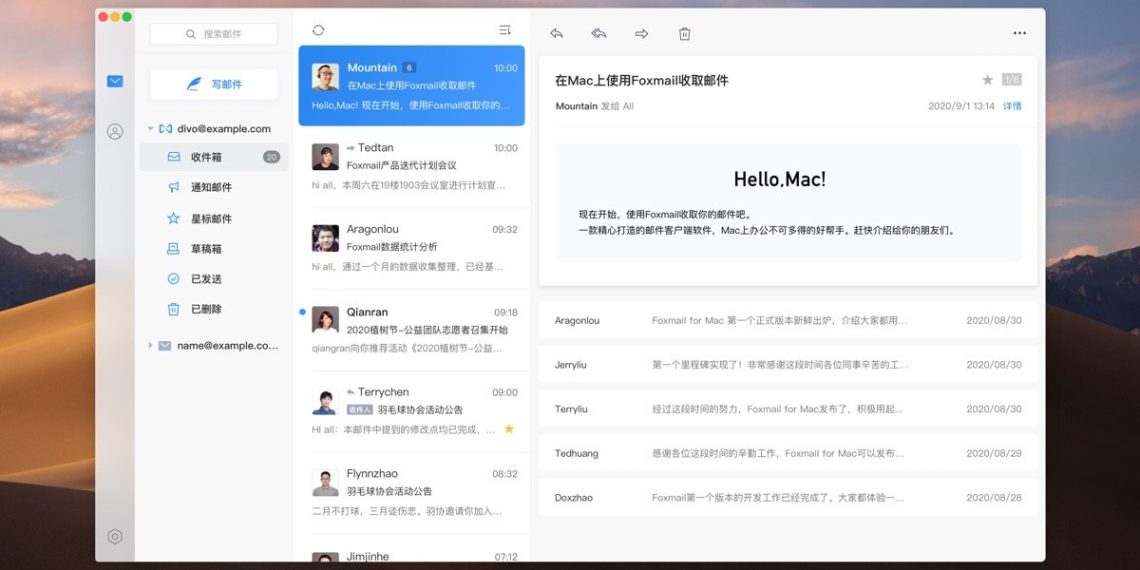This screenshot has height=570, width=1140.
Task: Click the refresh mail icon
Action: (x=318, y=31)
